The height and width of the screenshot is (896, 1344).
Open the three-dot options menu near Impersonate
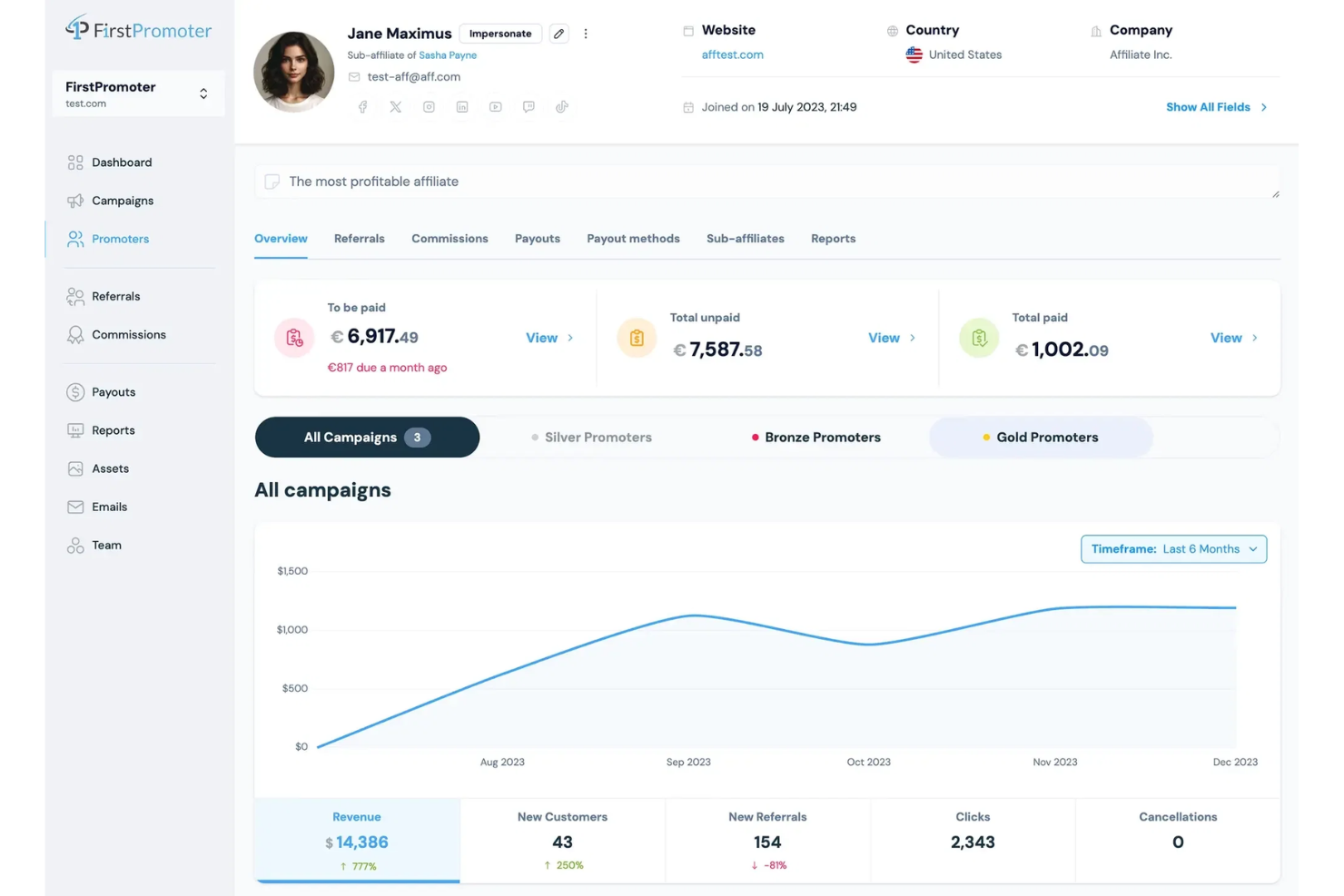pos(586,33)
